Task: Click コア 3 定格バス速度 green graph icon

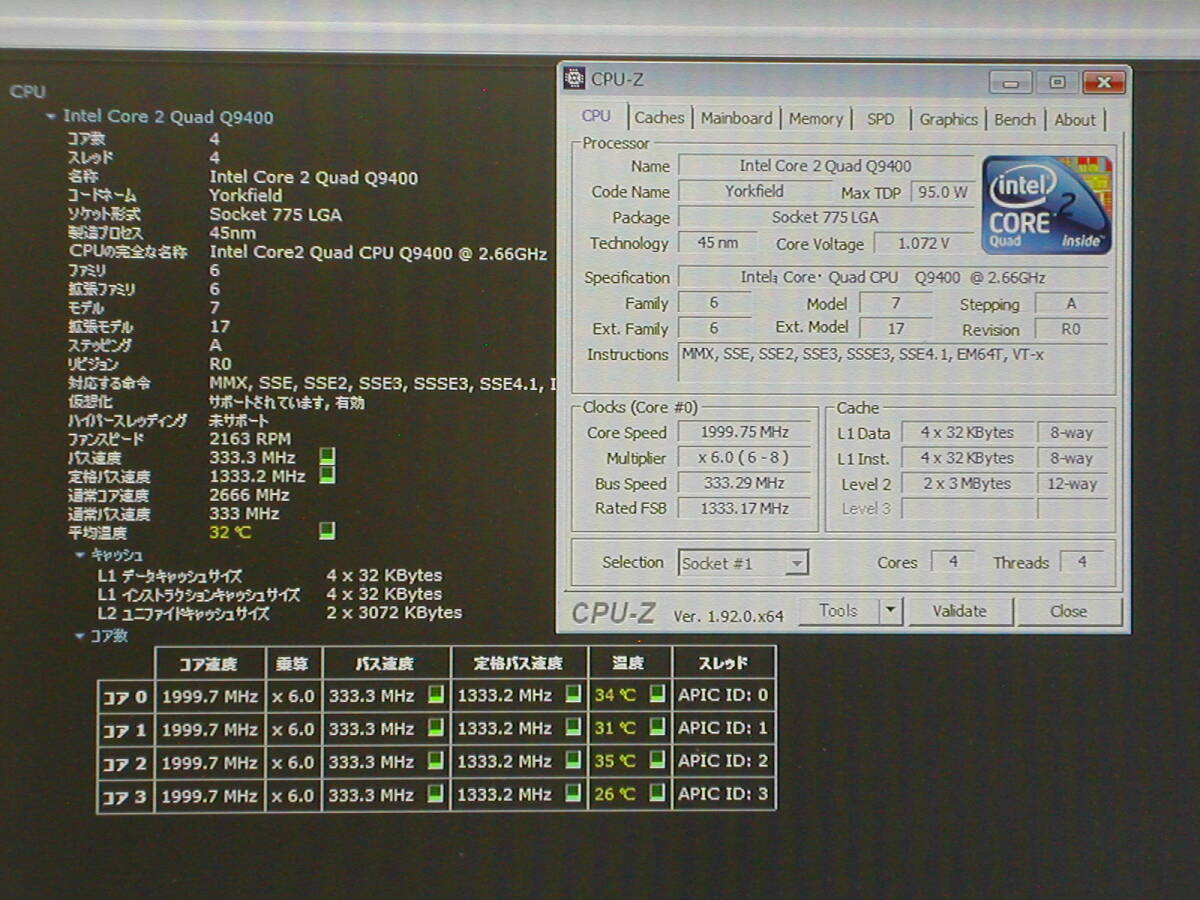Action: tap(573, 795)
